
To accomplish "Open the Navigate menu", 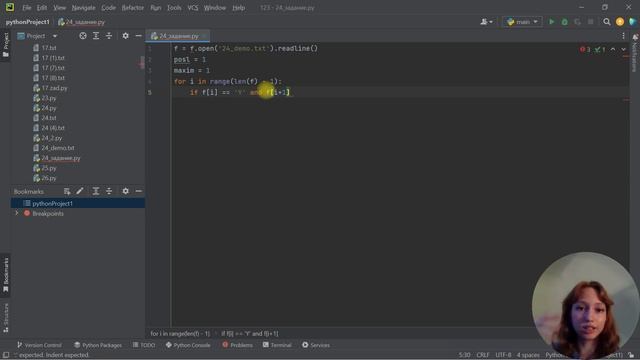I will [83, 8].
